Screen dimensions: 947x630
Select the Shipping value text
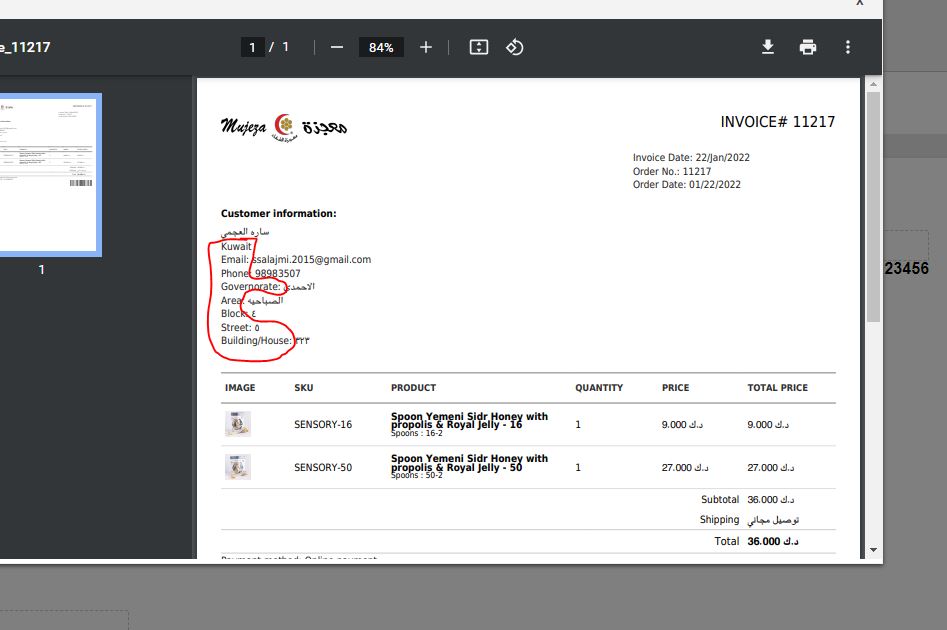pos(773,519)
